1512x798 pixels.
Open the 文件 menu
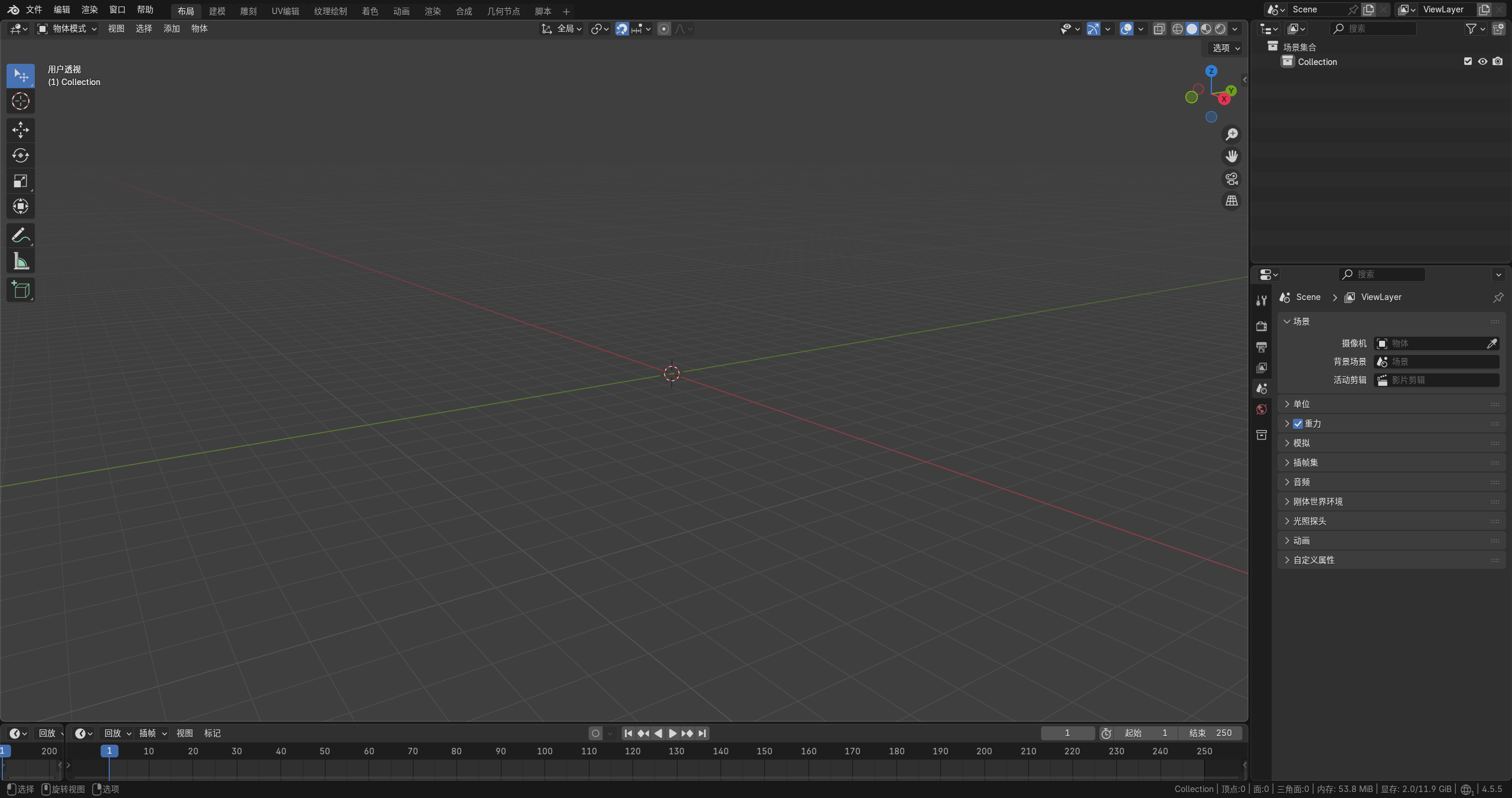[x=34, y=9]
